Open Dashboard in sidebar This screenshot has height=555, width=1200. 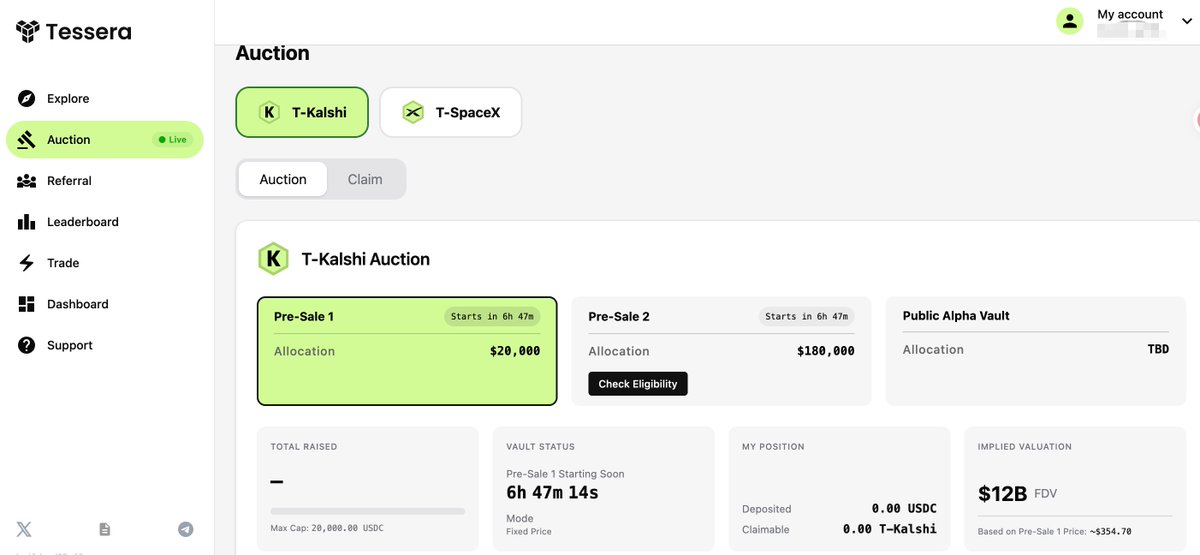[x=105, y=304]
